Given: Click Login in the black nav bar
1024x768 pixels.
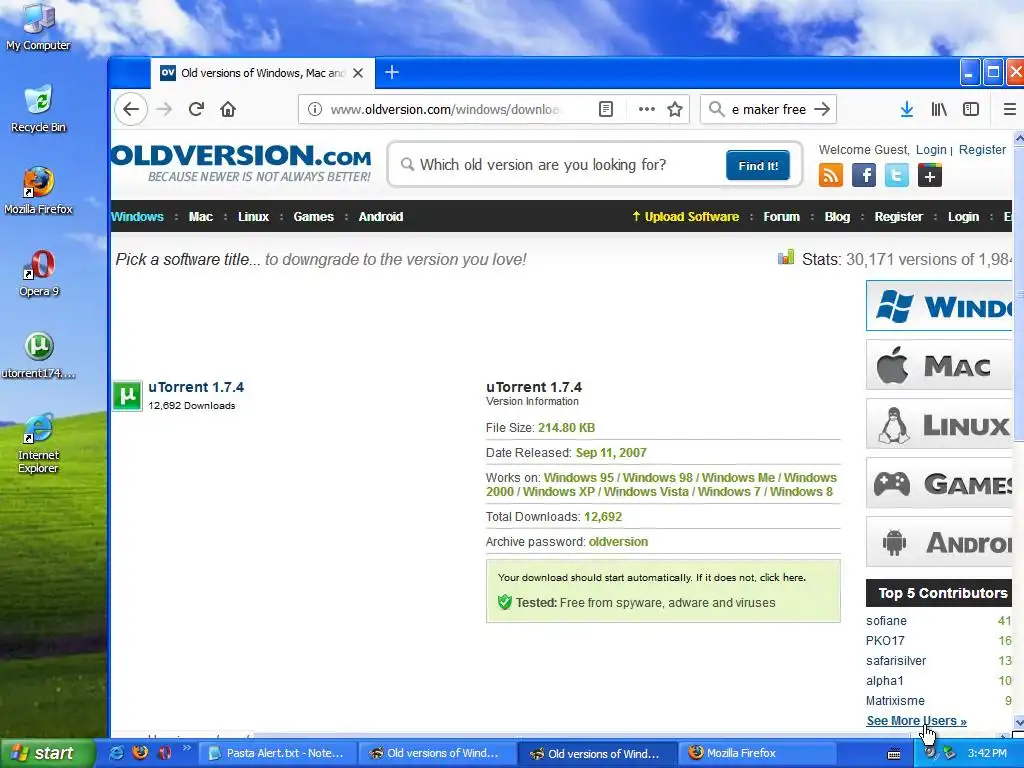Looking at the screenshot, I should [x=963, y=217].
